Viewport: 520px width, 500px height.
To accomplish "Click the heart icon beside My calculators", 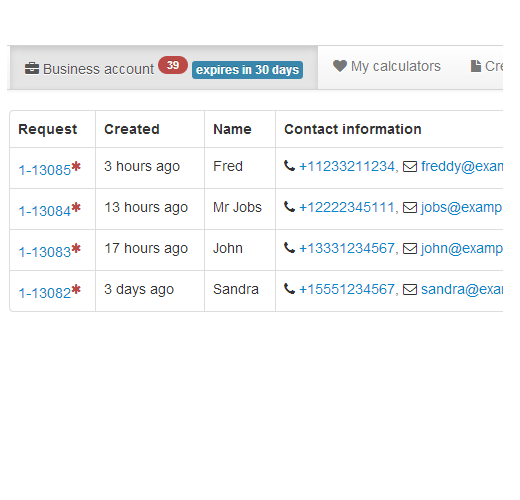I will pos(340,66).
